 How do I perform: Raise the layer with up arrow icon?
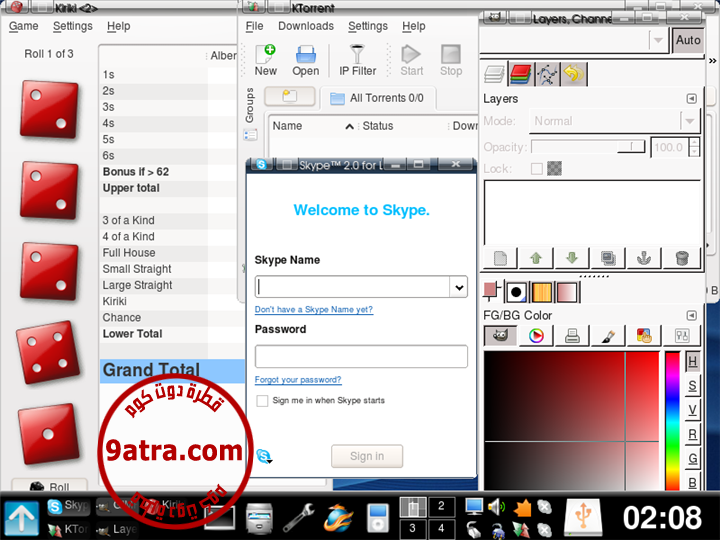tap(536, 258)
